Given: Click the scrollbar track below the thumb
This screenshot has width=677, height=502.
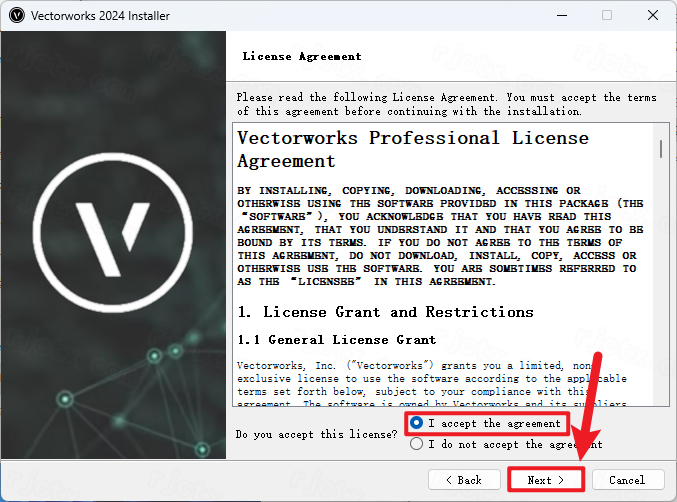Looking at the screenshot, I should tap(661, 300).
